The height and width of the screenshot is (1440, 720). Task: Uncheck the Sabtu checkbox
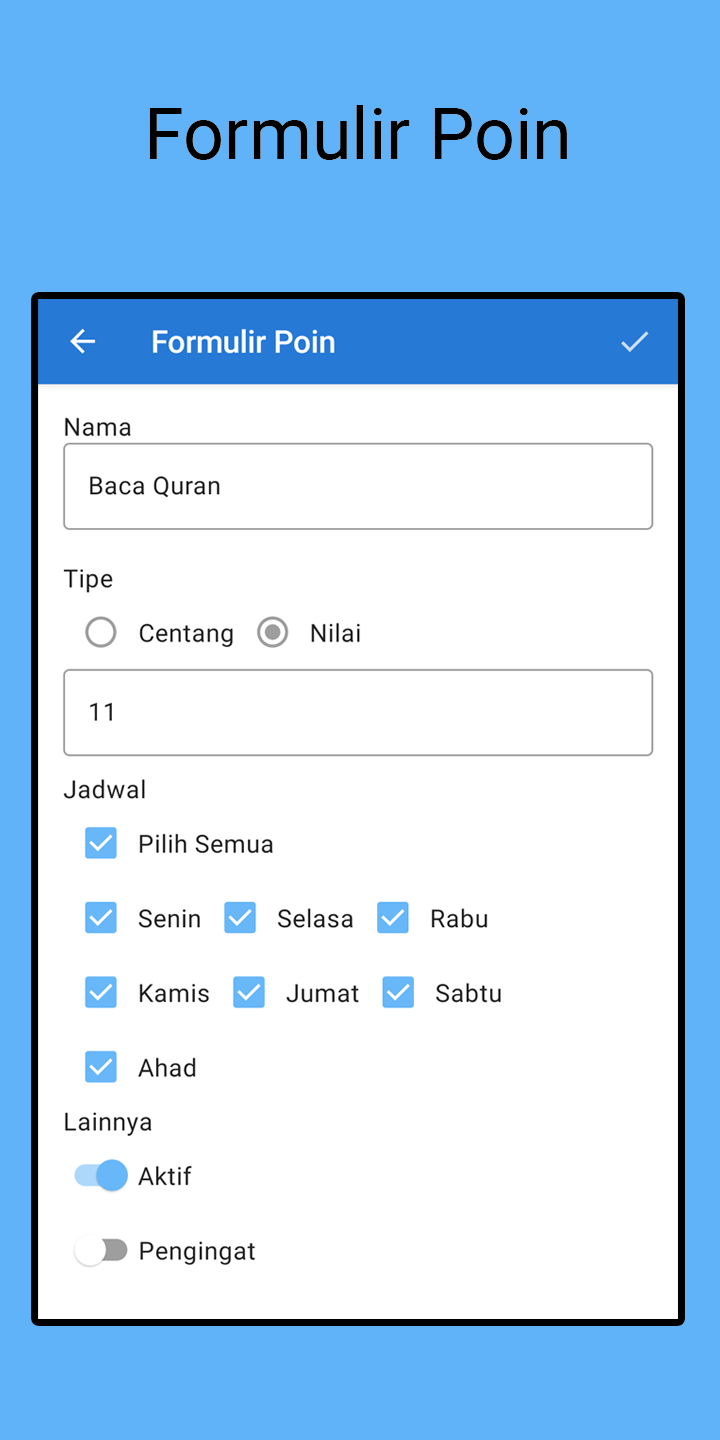(398, 993)
